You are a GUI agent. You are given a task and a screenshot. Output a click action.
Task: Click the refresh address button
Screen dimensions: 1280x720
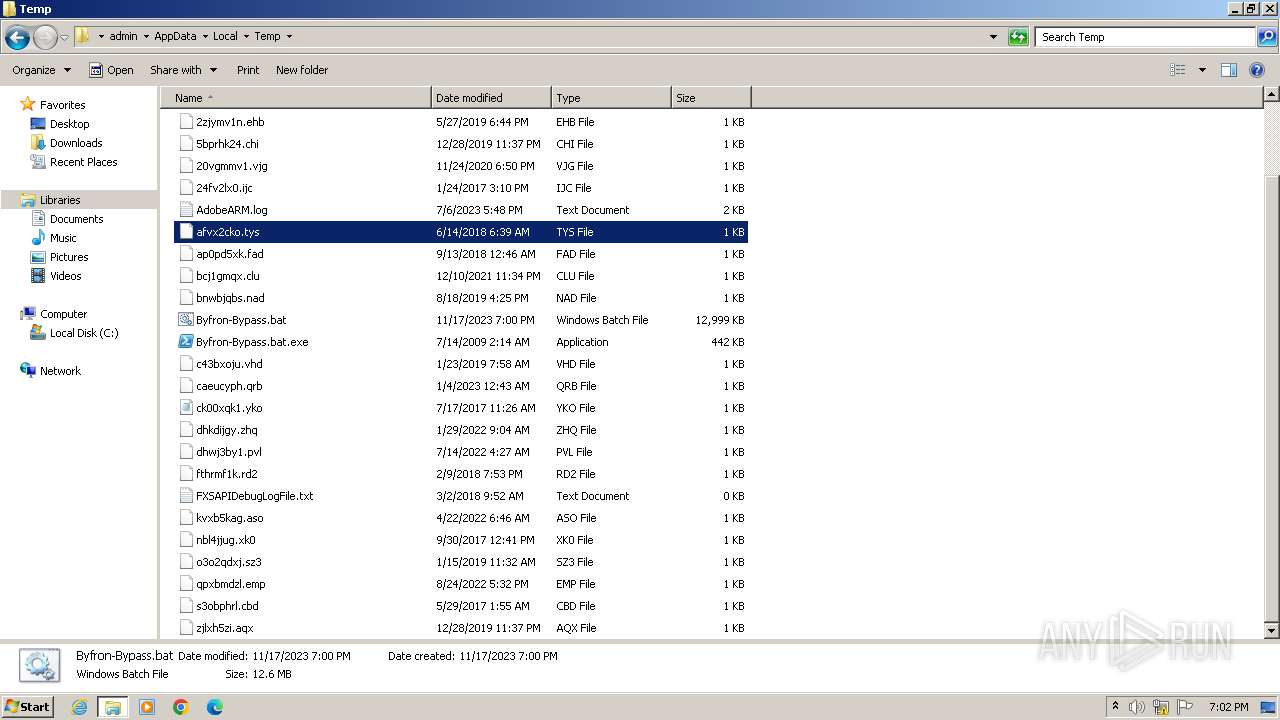click(x=1018, y=37)
